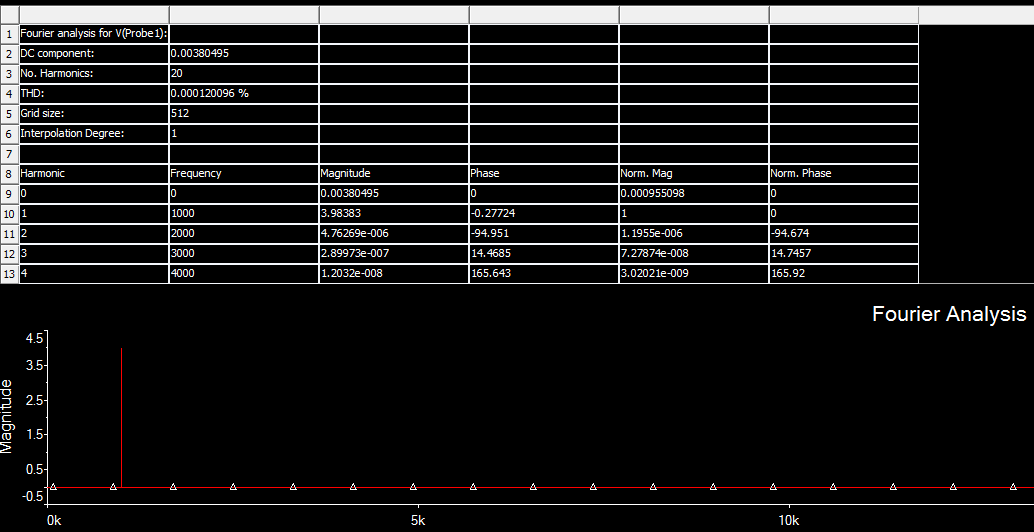
Task: Click the Norm. Mag cell 1.1955e-006
Action: (694, 233)
